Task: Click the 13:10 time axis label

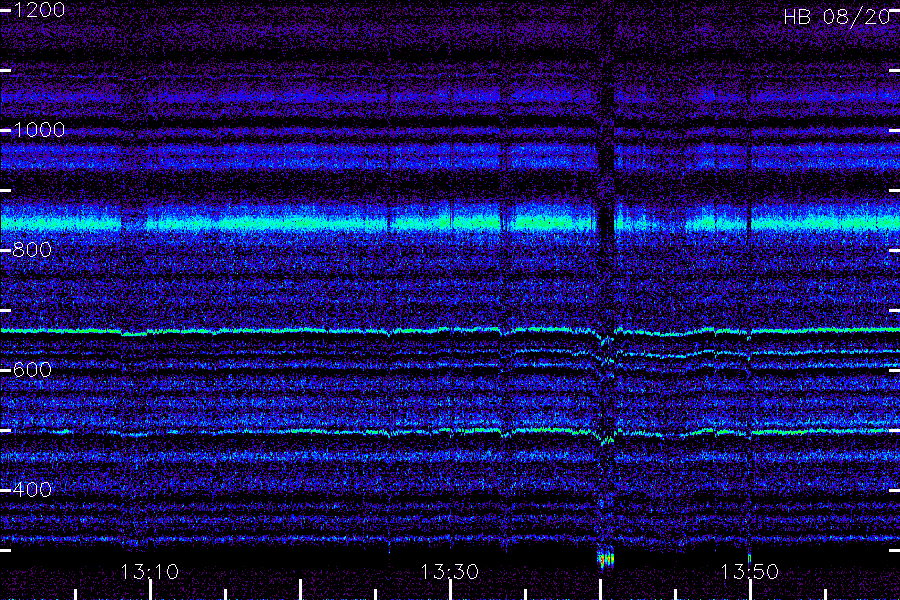Action: (149, 572)
